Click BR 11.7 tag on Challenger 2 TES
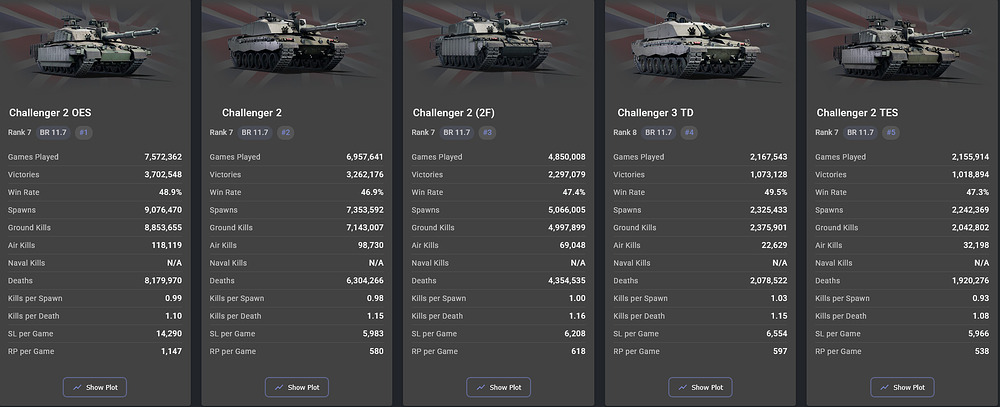1000x407 pixels. coord(860,132)
